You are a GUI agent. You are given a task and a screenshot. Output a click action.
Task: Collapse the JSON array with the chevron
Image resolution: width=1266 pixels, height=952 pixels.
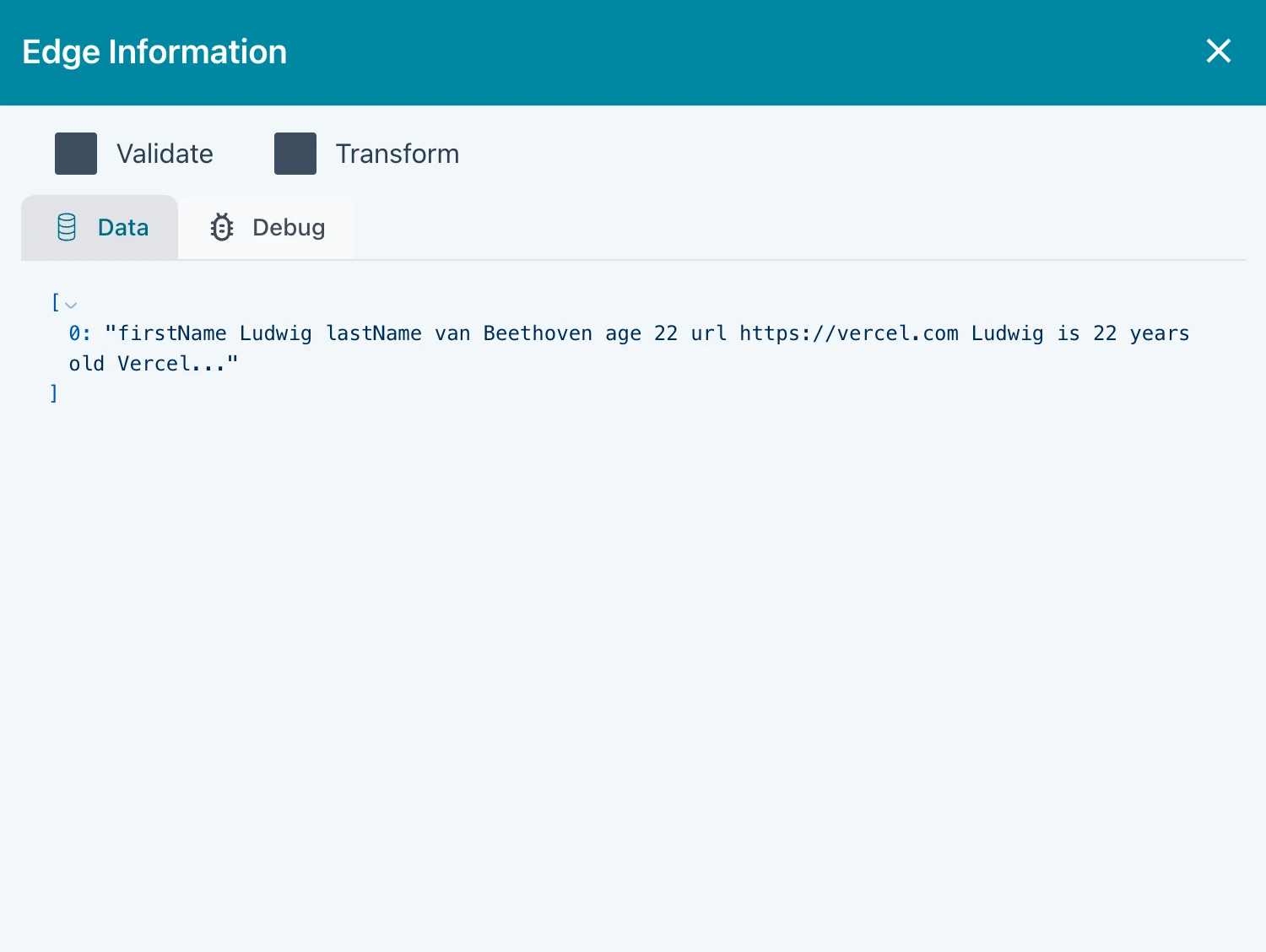(x=71, y=305)
